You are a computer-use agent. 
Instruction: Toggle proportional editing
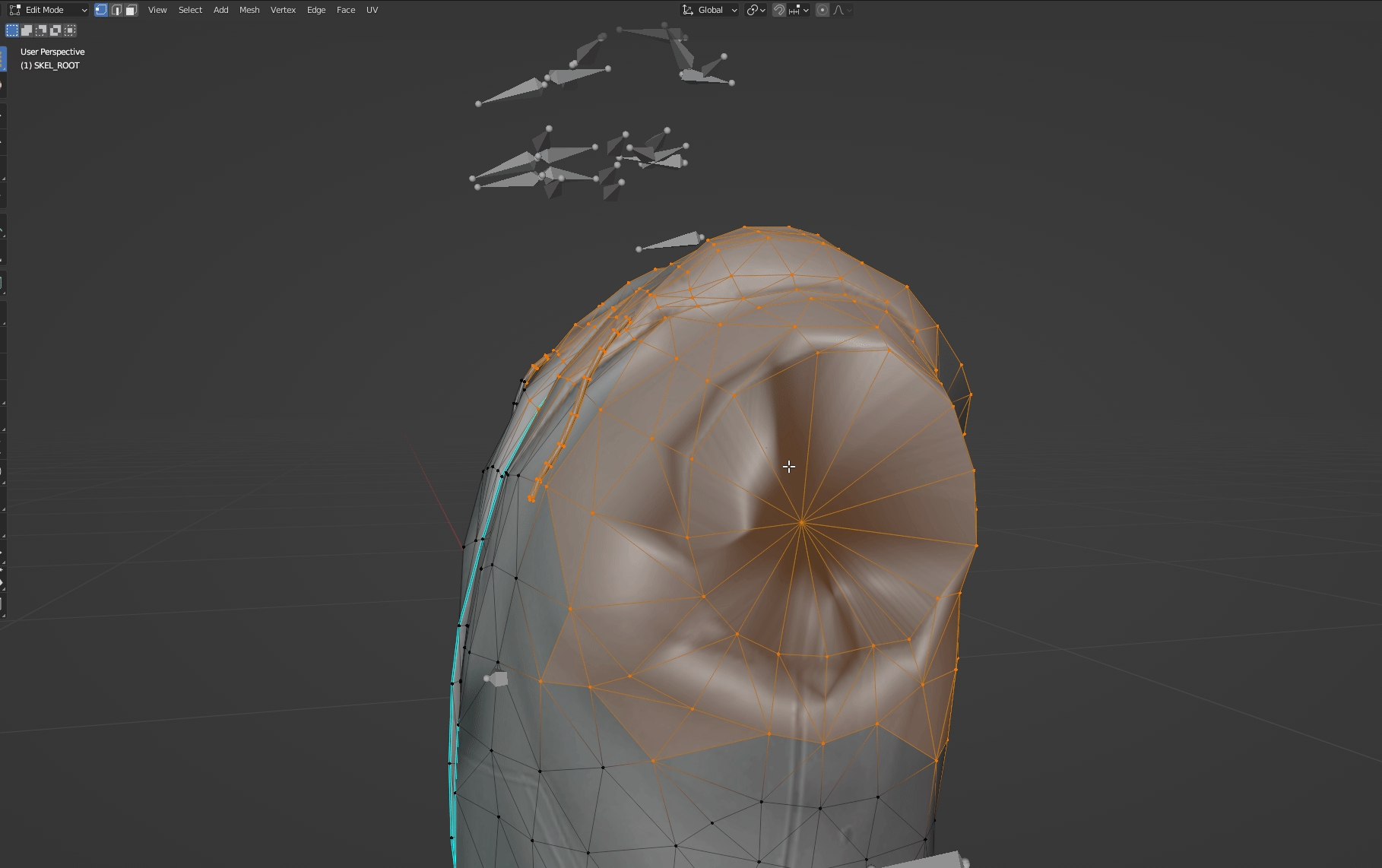click(823, 10)
